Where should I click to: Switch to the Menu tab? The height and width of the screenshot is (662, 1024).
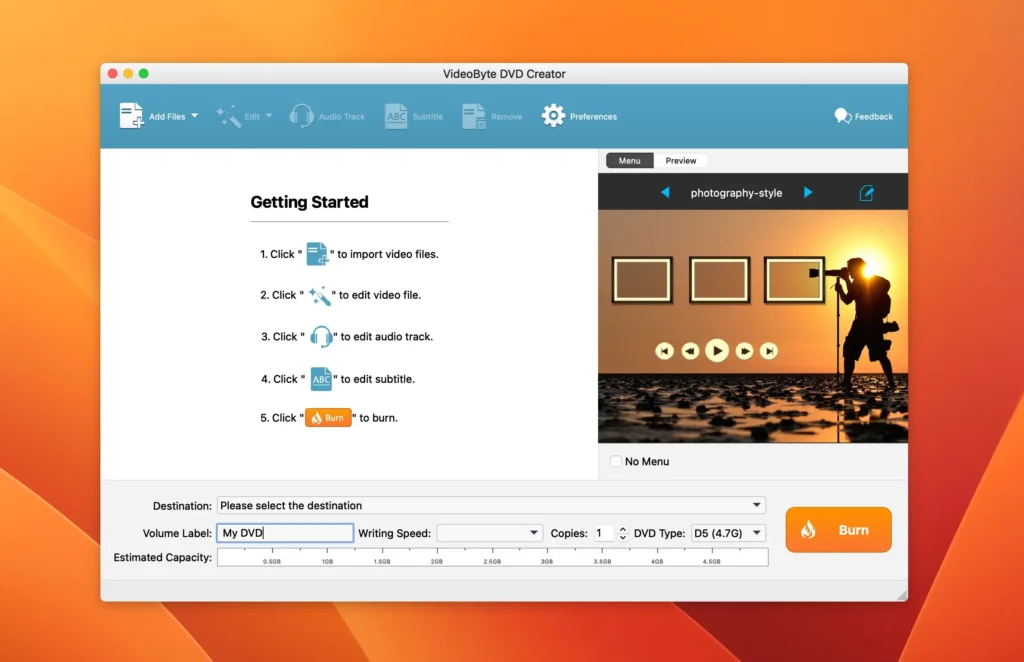(x=630, y=161)
